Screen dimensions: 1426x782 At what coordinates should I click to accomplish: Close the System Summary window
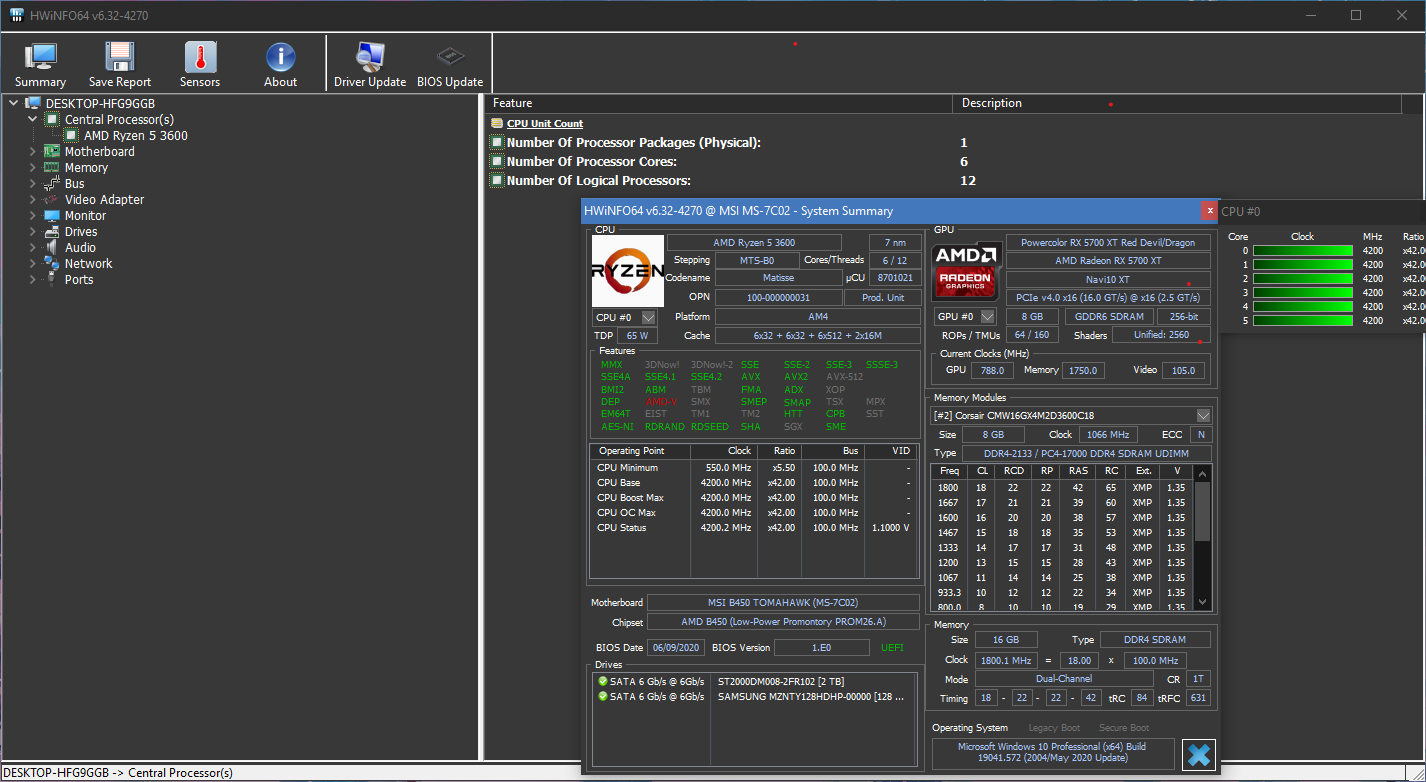coord(1210,211)
